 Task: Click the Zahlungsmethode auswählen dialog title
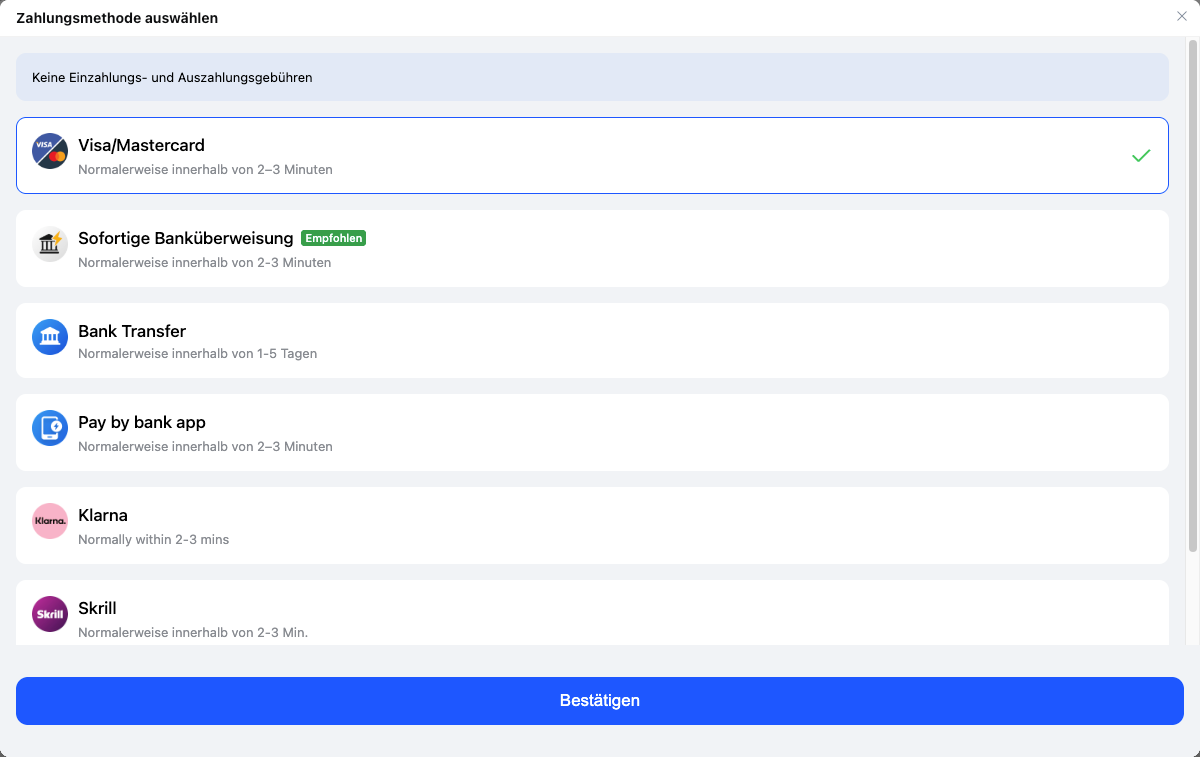pos(117,18)
